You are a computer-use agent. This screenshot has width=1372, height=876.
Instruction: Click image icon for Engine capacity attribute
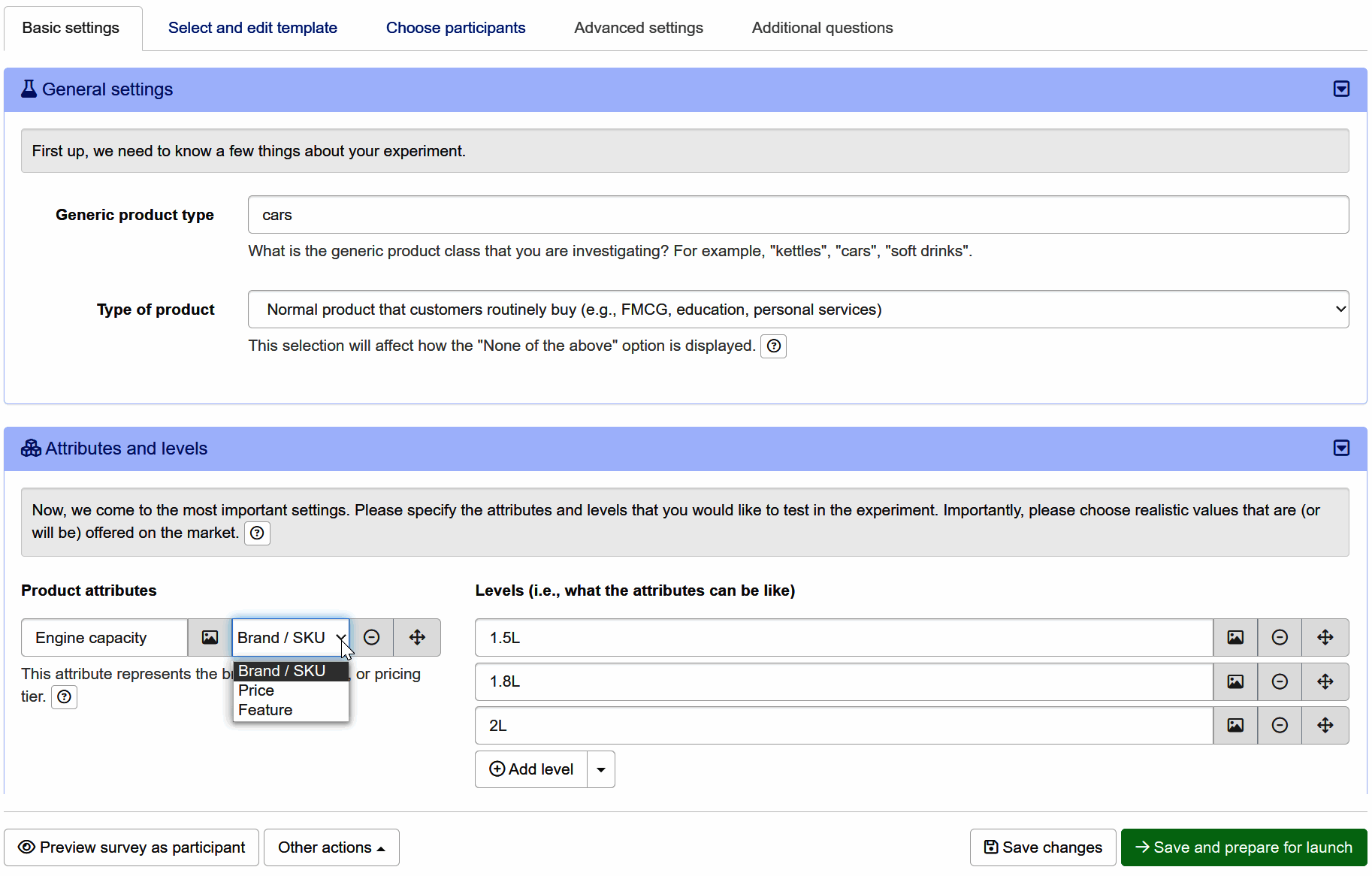(210, 638)
